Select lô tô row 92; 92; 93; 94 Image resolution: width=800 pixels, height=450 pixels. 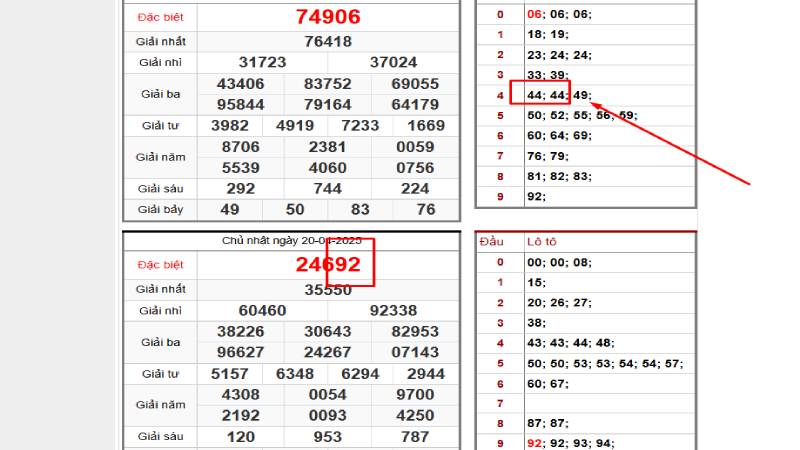tap(570, 443)
